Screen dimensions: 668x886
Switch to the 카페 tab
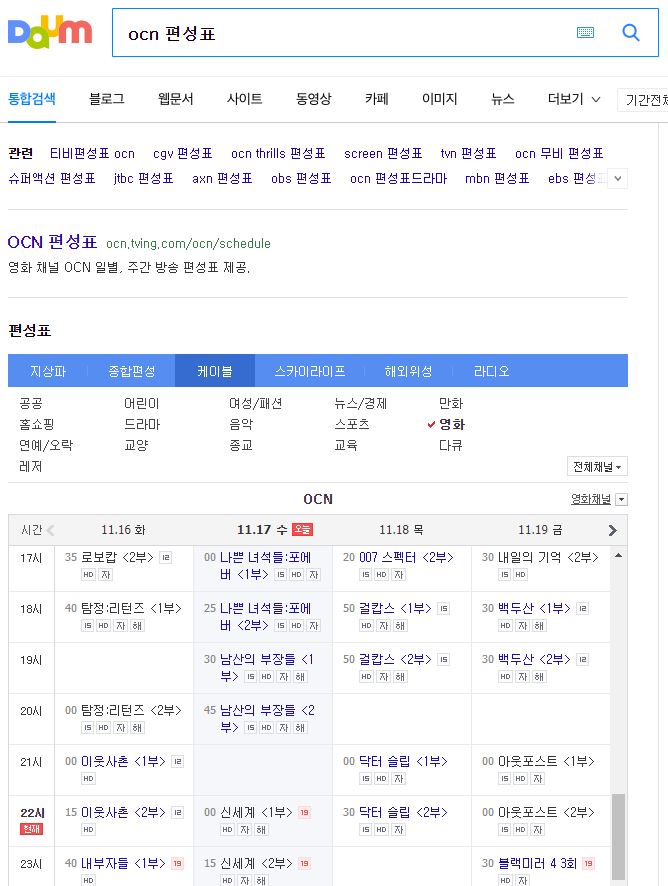pyautogui.click(x=376, y=99)
